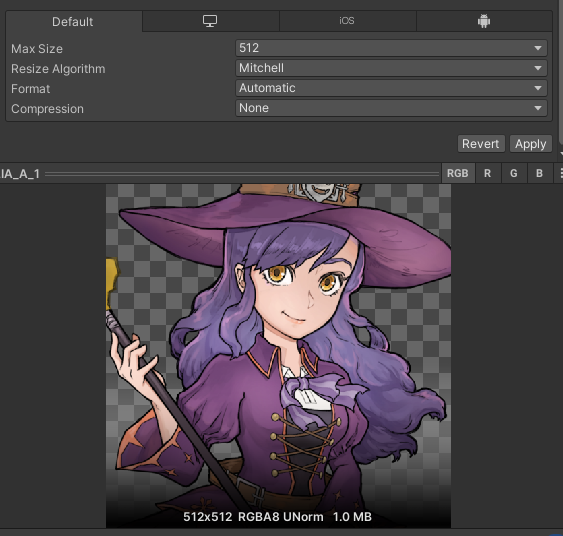
Task: Open the standalone desktop monitor platform tab
Action: coord(210,21)
